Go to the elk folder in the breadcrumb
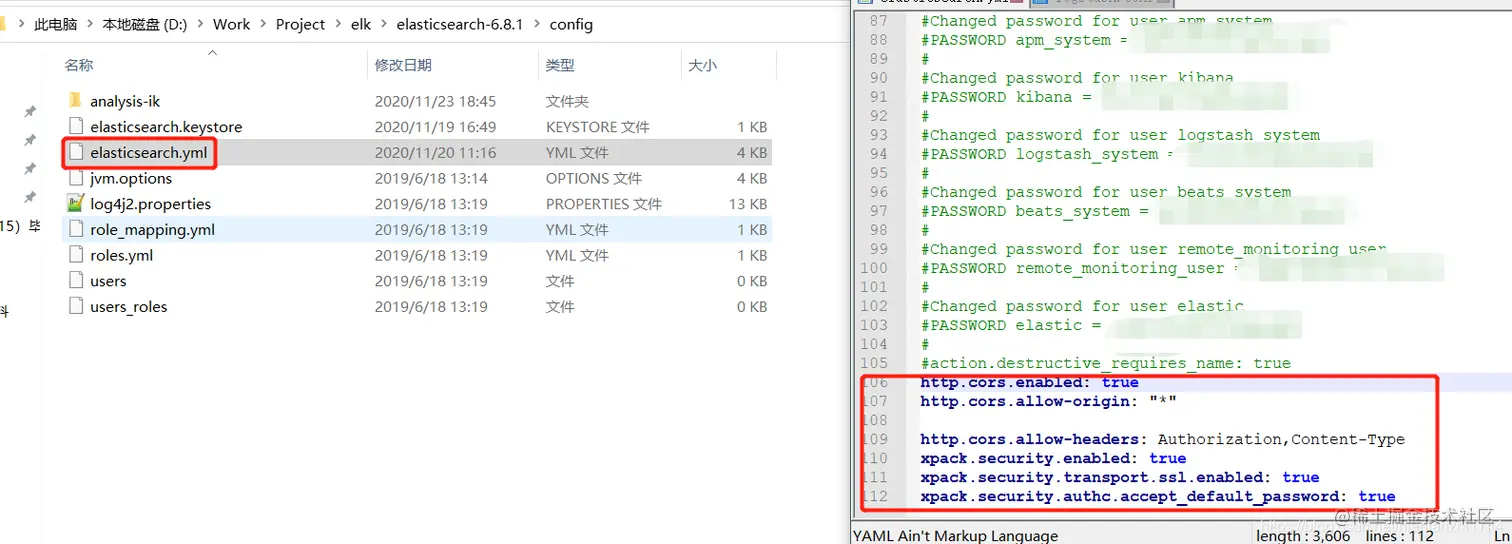This screenshot has height=544, width=1512. 360,24
